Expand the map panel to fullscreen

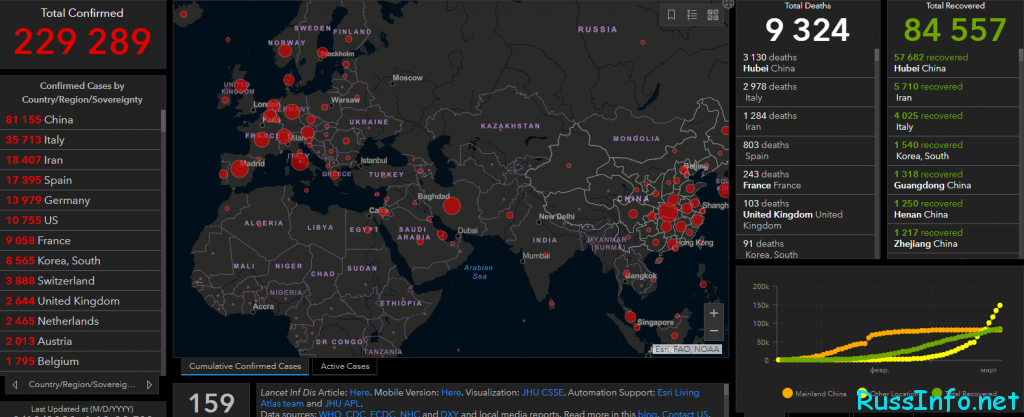point(729,3)
